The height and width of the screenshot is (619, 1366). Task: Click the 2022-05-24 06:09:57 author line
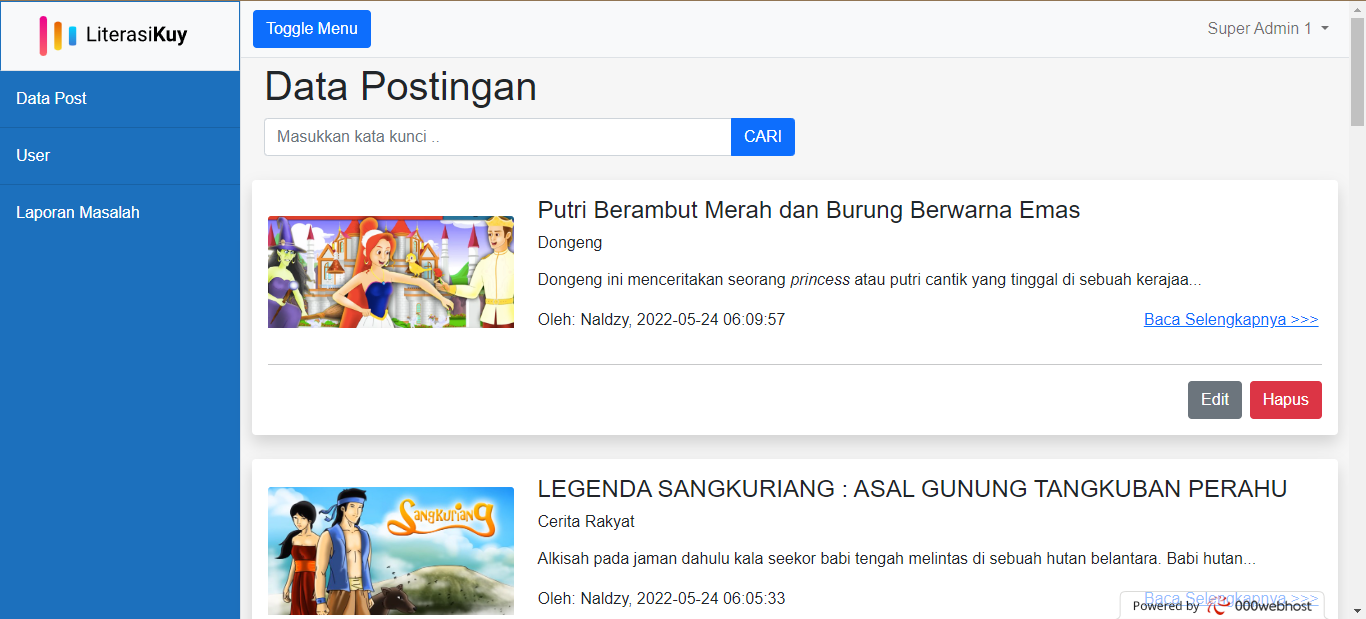[661, 320]
